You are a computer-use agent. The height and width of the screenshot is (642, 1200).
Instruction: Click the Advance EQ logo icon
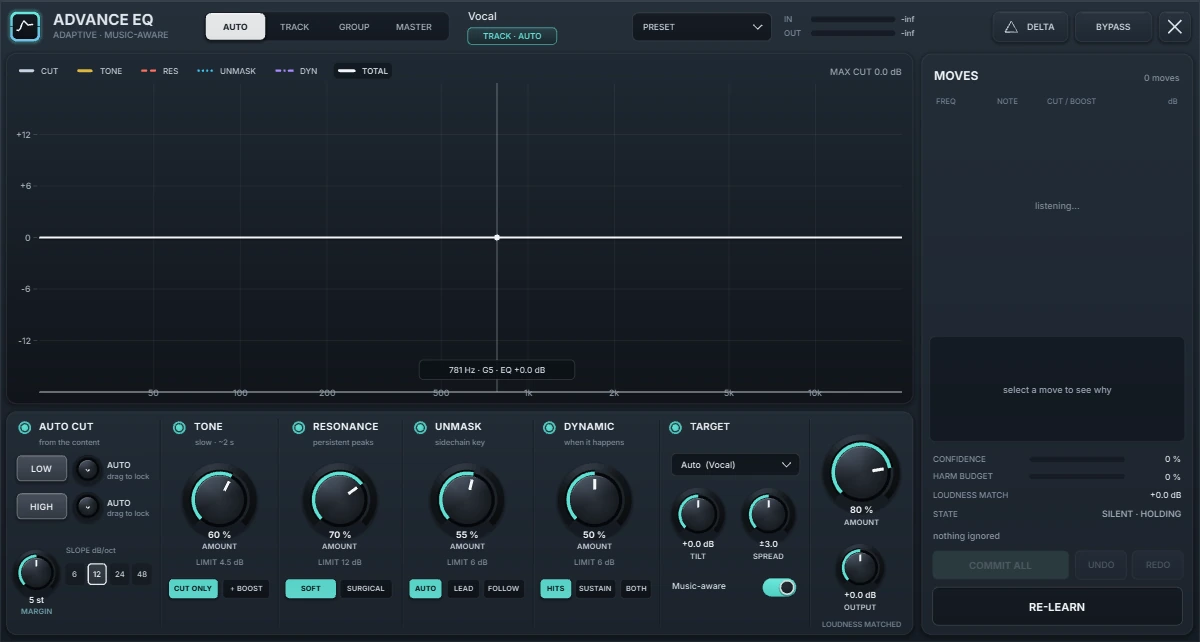[26, 27]
